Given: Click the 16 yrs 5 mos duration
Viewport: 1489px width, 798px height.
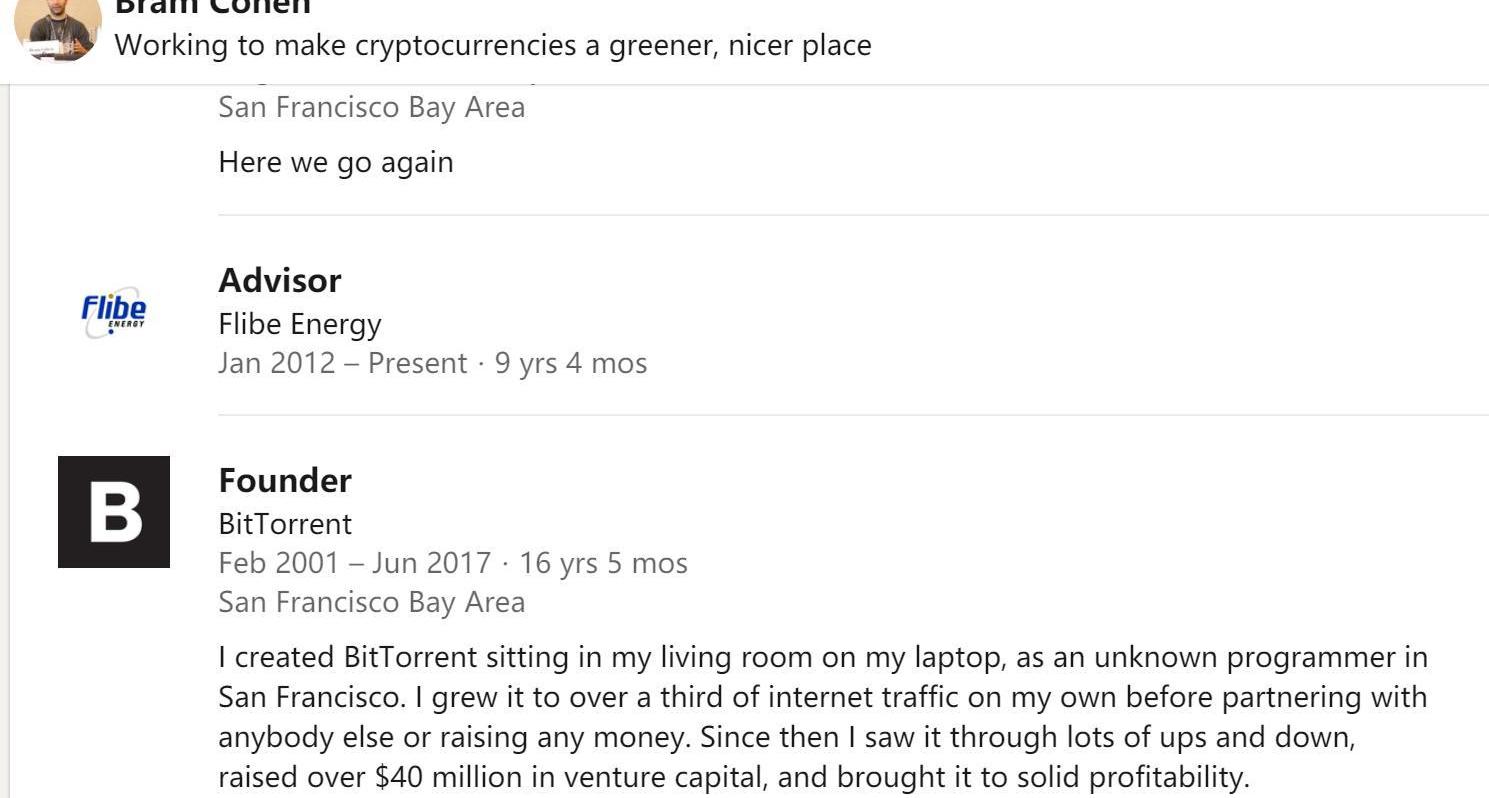Looking at the screenshot, I should click(x=603, y=563).
